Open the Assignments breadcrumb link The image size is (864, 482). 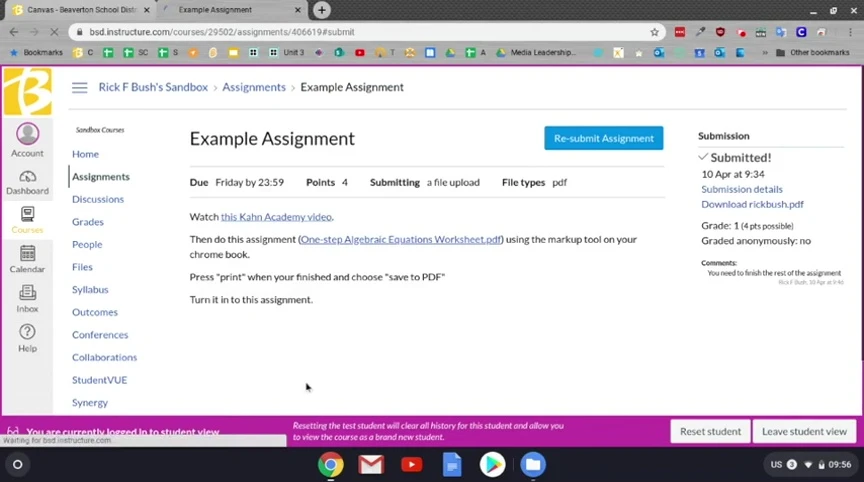(x=254, y=87)
